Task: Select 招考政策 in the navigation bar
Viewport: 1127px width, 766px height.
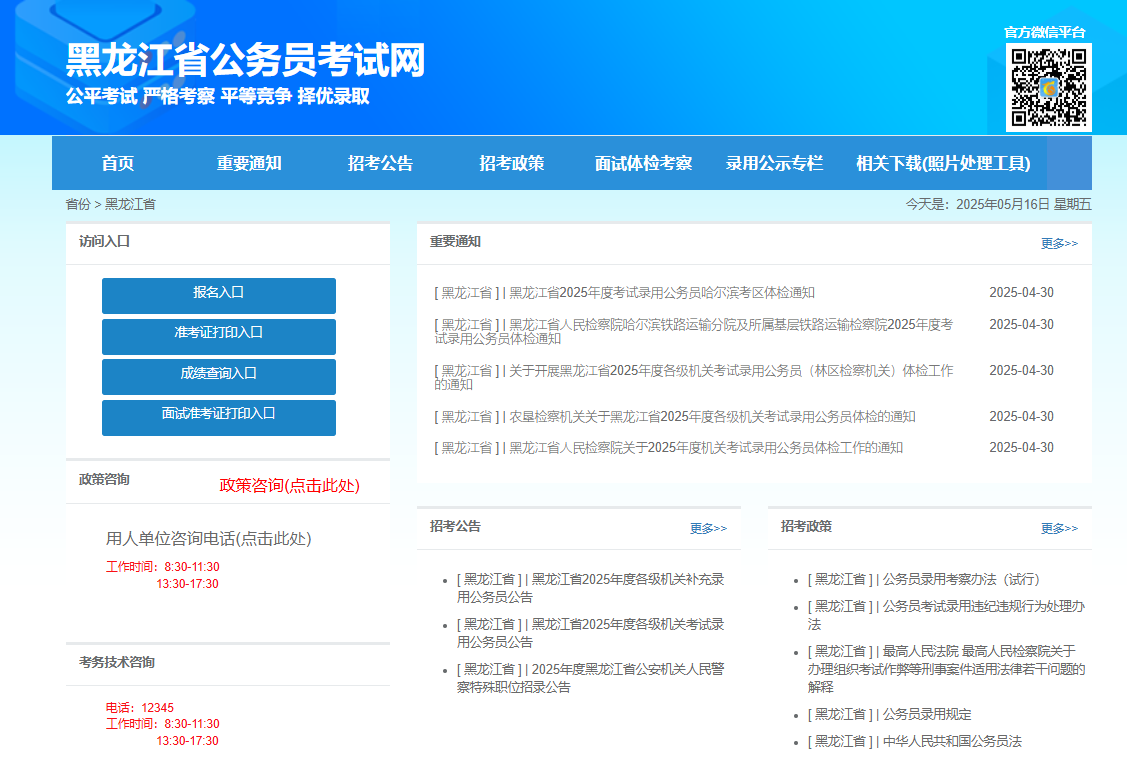Action: pyautogui.click(x=512, y=163)
